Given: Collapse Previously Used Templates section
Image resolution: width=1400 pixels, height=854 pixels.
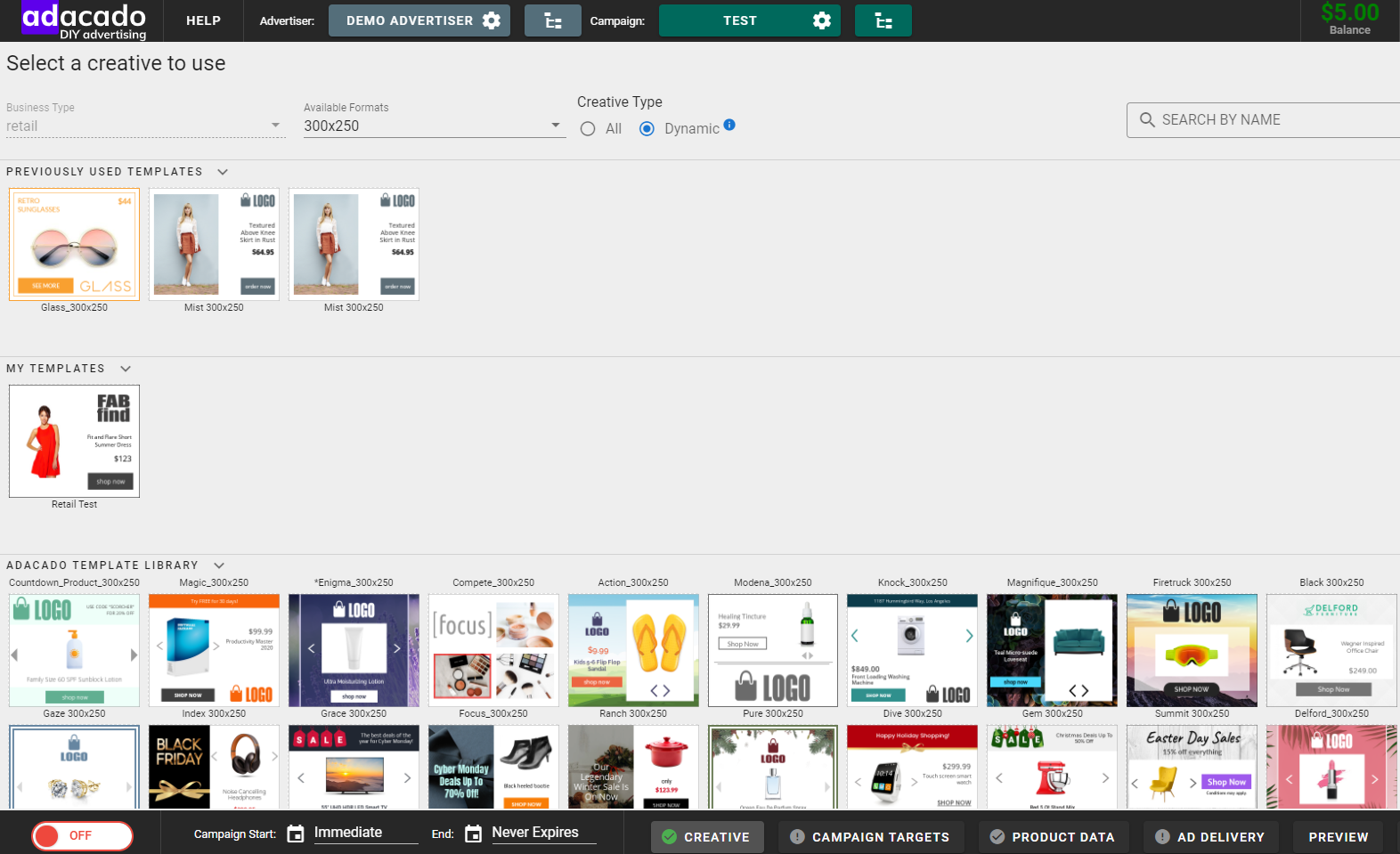Looking at the screenshot, I should (x=223, y=172).
